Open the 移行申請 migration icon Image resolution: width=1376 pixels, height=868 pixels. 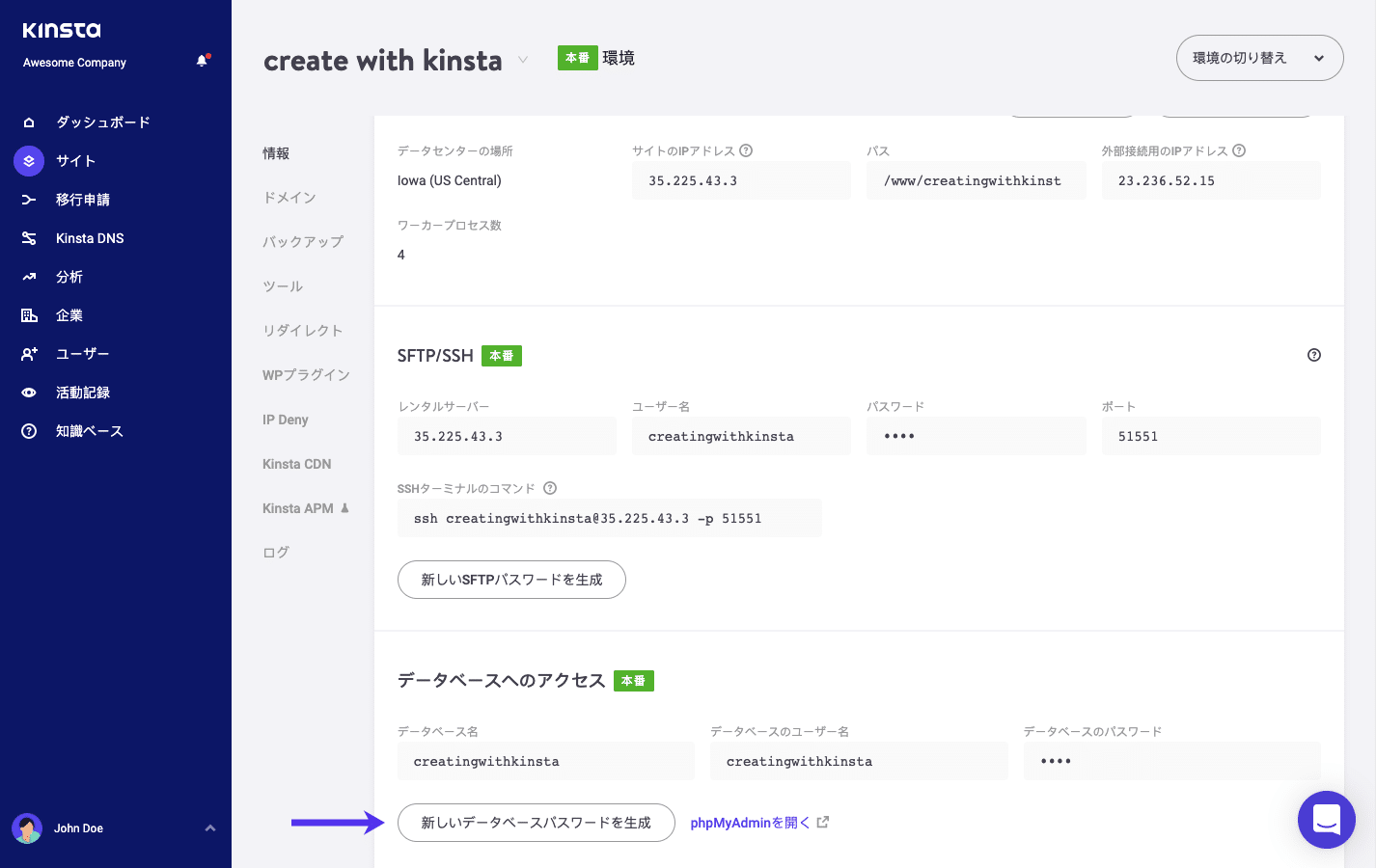pos(29,199)
